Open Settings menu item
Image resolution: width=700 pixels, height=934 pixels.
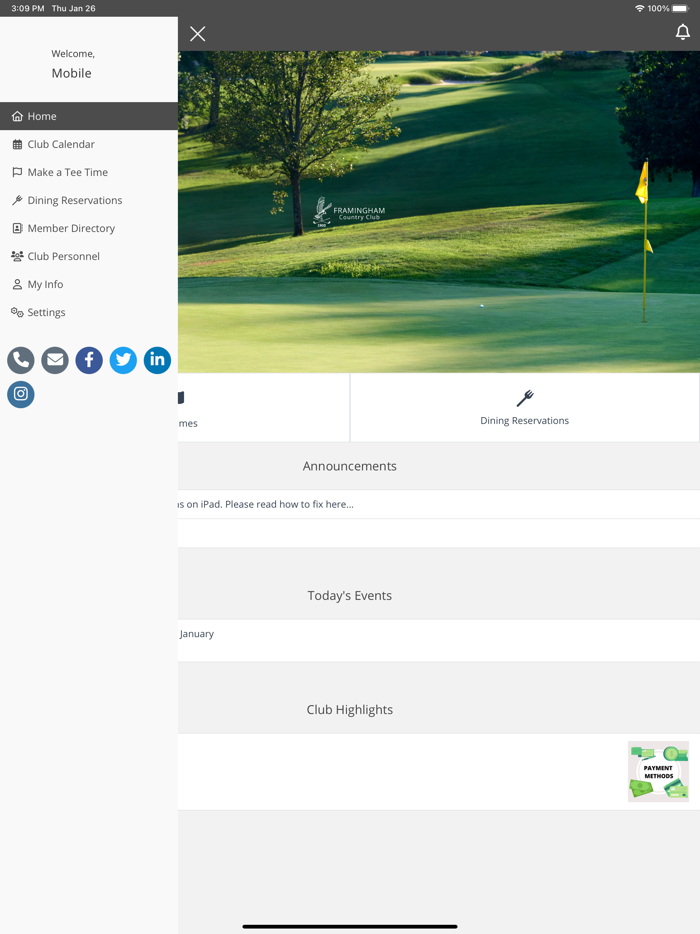tap(89, 312)
